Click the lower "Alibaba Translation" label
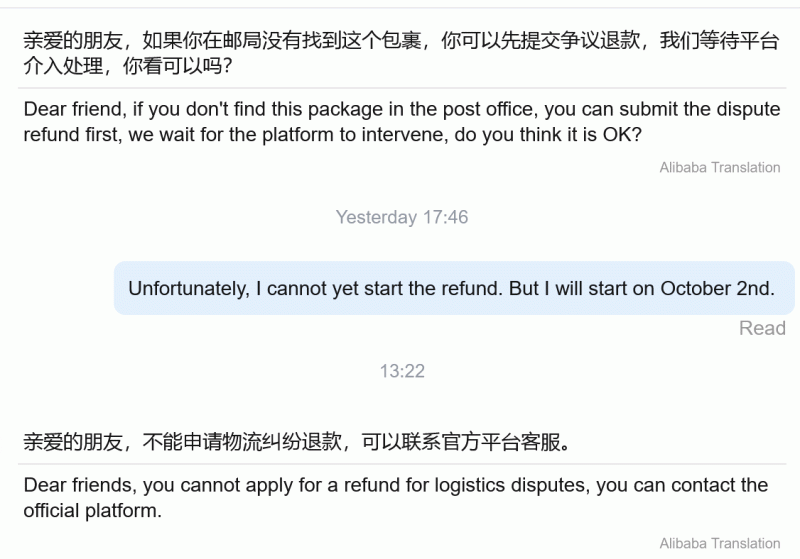This screenshot has height=559, width=800. click(x=719, y=544)
